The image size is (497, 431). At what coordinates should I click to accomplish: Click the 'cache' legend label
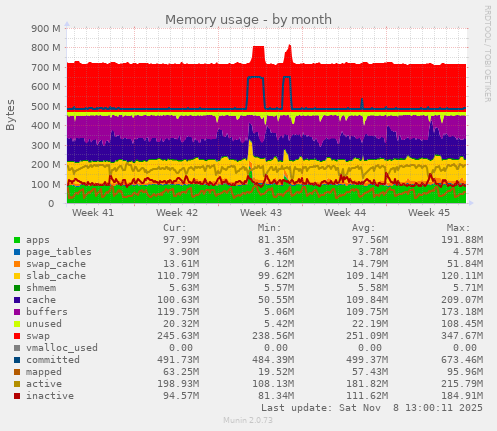pyautogui.click(x=41, y=300)
